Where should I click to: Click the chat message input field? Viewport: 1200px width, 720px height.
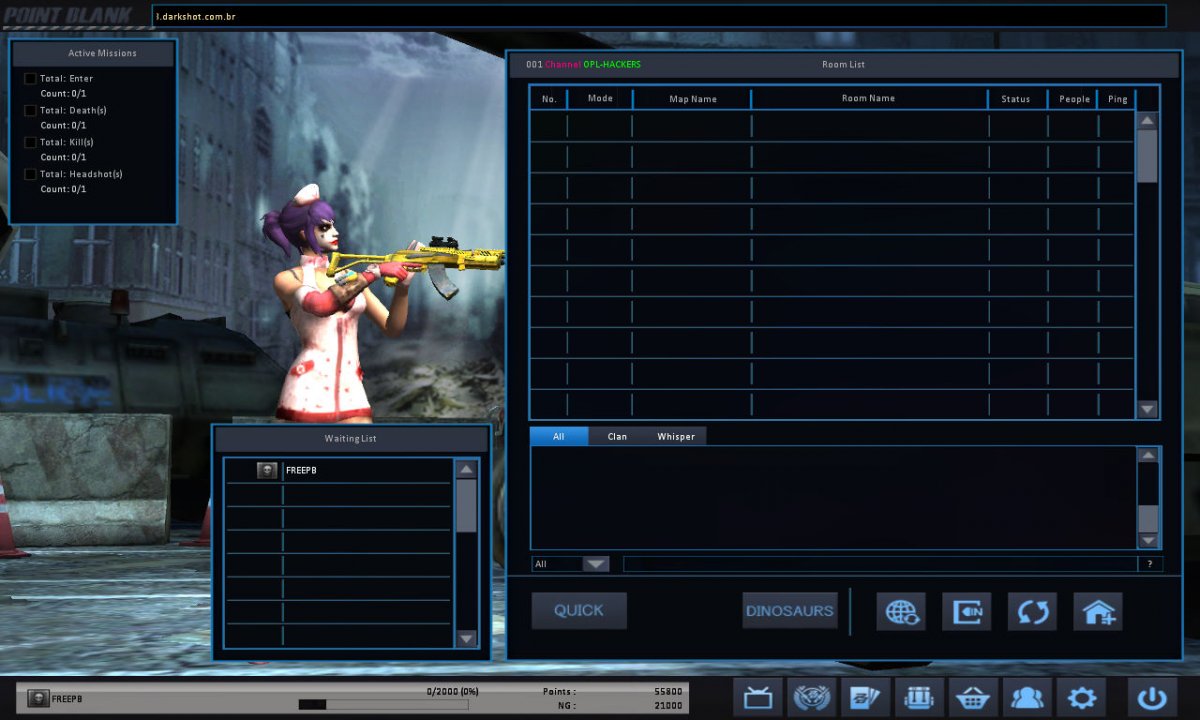[x=879, y=564]
